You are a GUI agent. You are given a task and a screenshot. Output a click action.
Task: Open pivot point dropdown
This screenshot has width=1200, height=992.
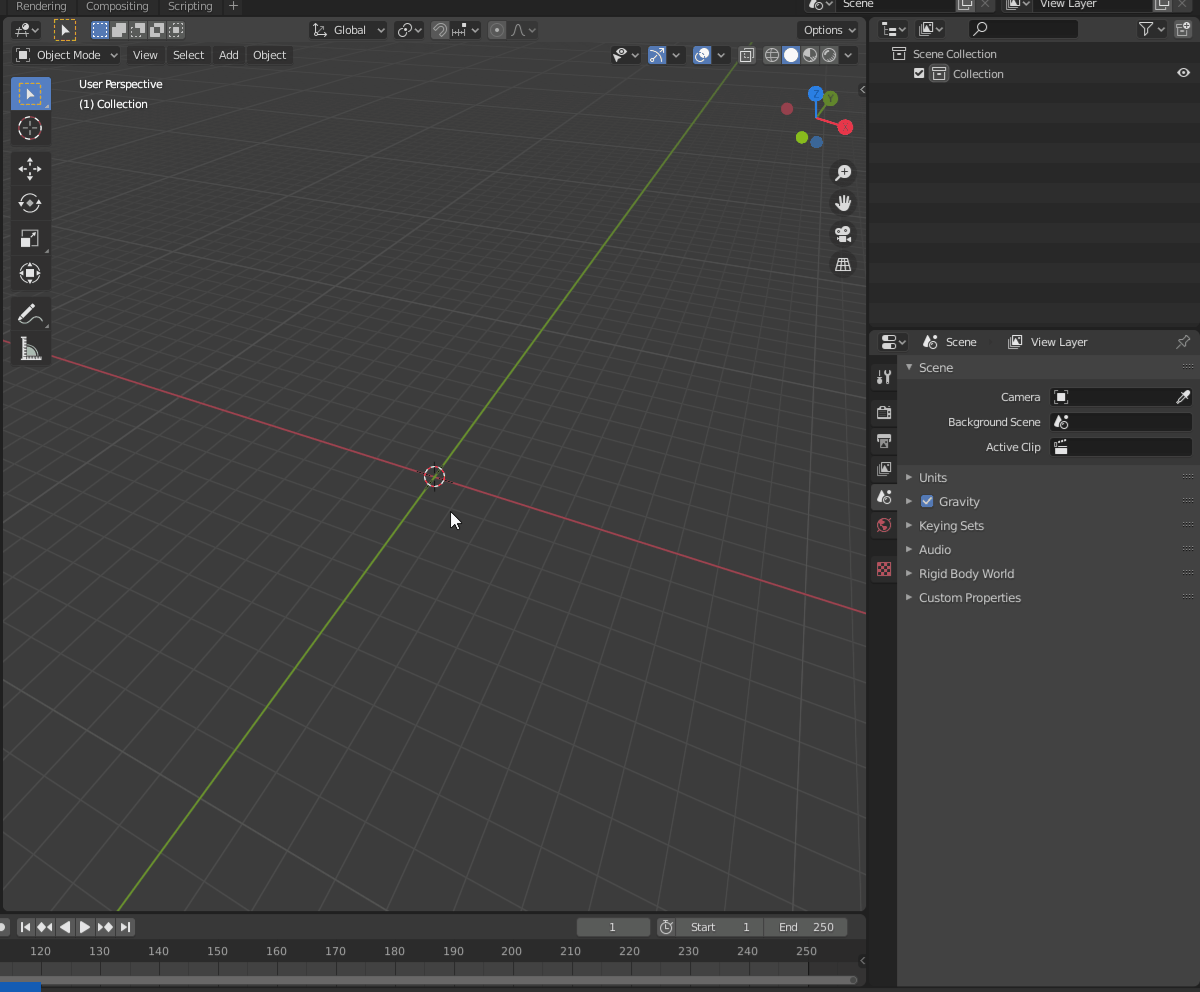coord(409,30)
